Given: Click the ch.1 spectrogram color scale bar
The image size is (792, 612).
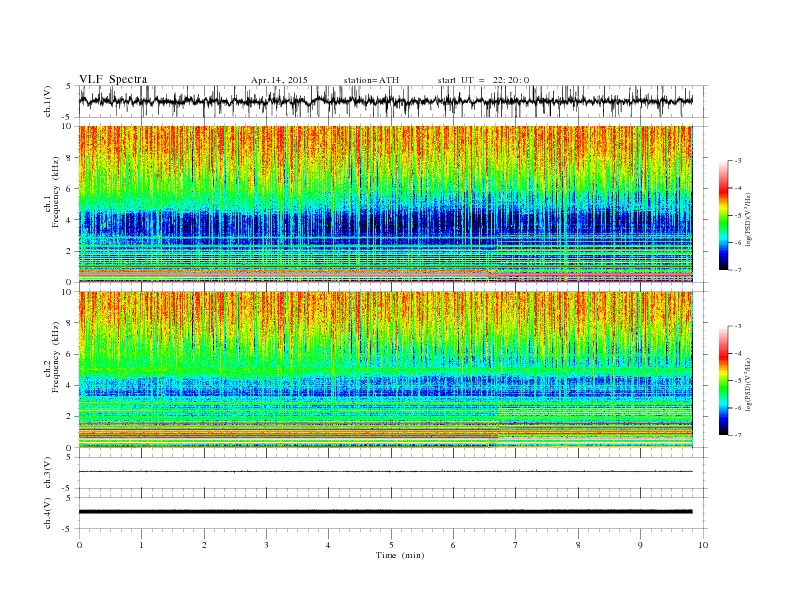Looking at the screenshot, I should click(723, 216).
